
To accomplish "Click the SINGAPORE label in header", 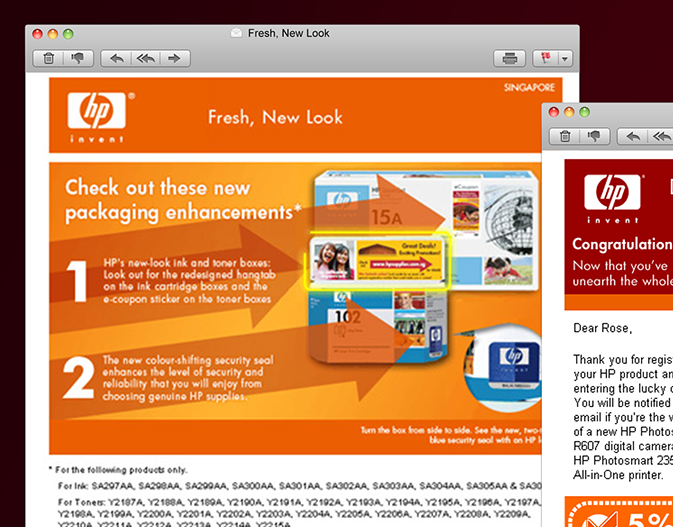I will click(x=529, y=88).
